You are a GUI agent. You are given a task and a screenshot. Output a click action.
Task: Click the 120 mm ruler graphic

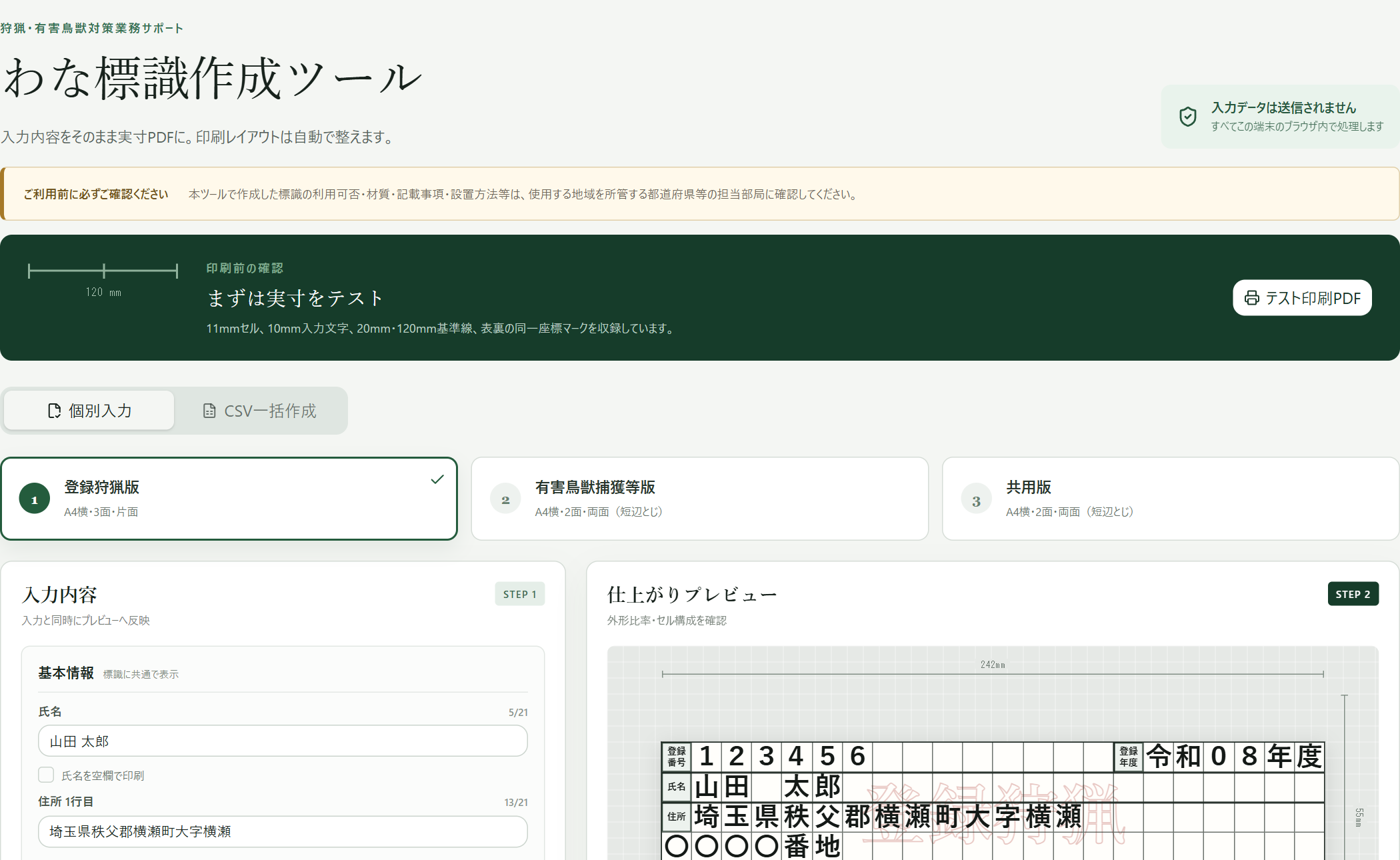(x=103, y=279)
